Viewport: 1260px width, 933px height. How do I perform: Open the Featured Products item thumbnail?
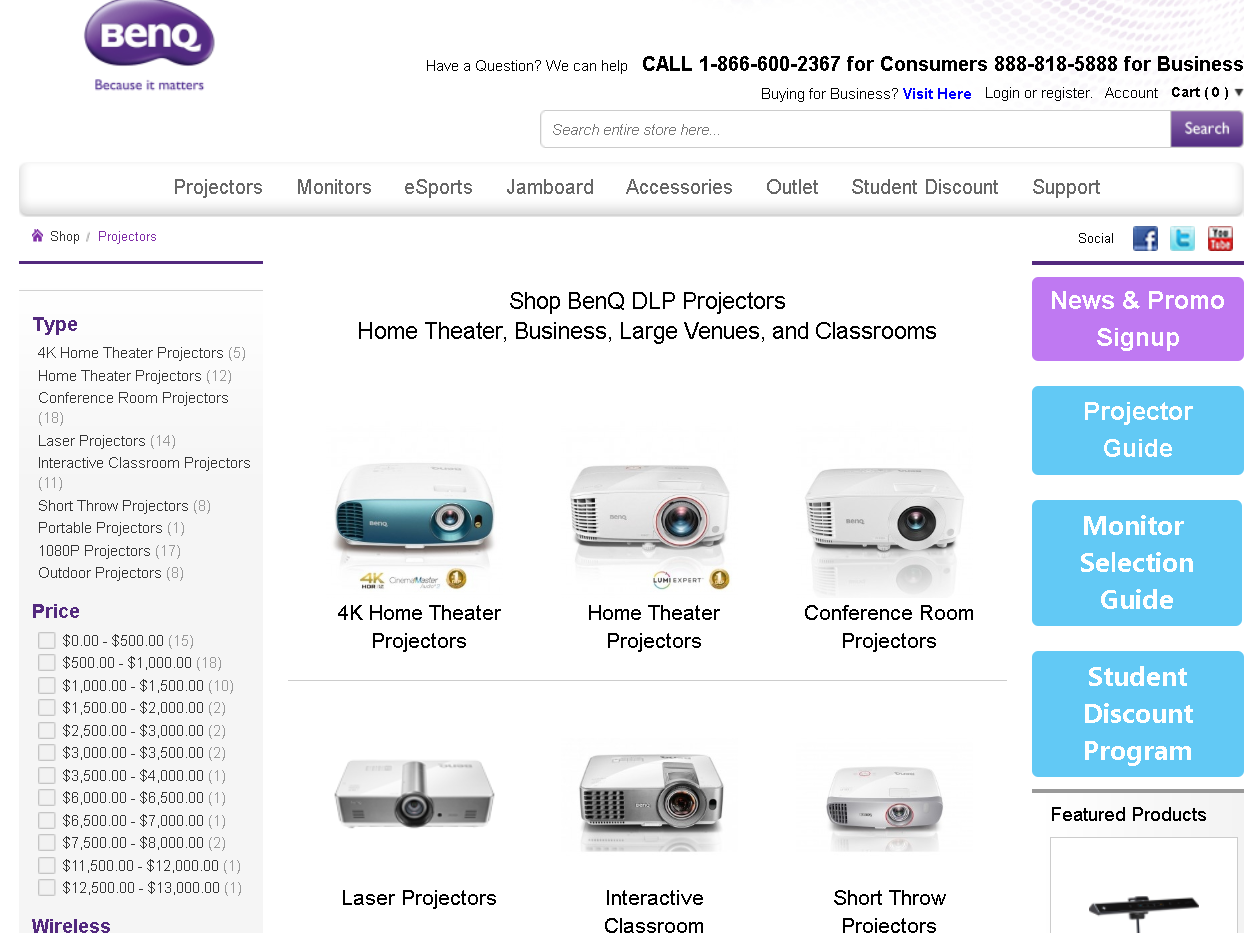coord(1143,885)
